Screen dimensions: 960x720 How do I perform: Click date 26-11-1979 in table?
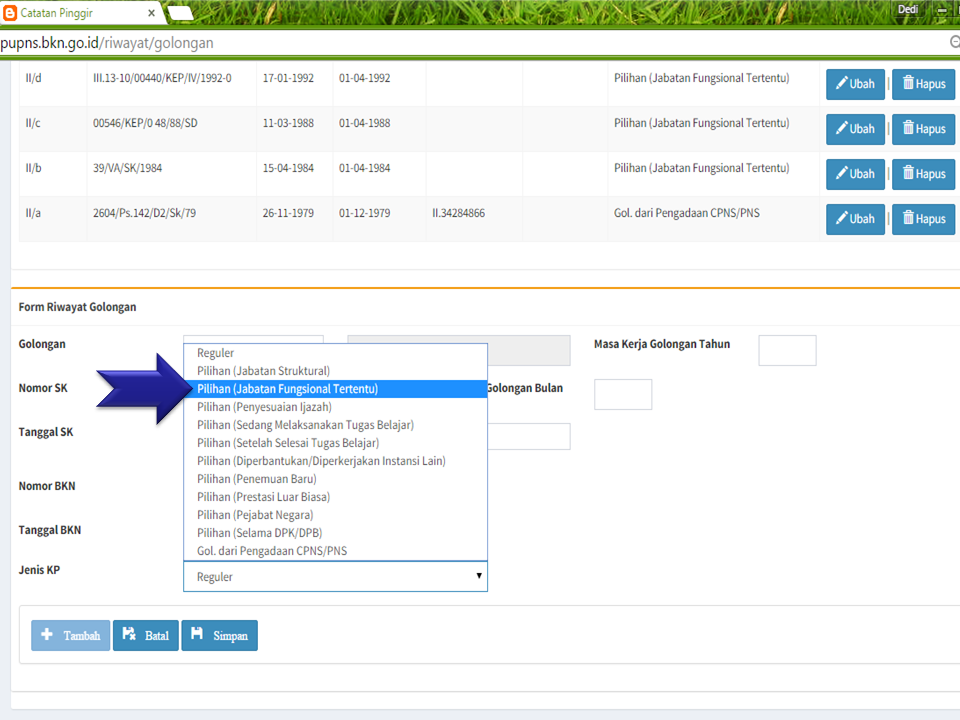(x=288, y=213)
